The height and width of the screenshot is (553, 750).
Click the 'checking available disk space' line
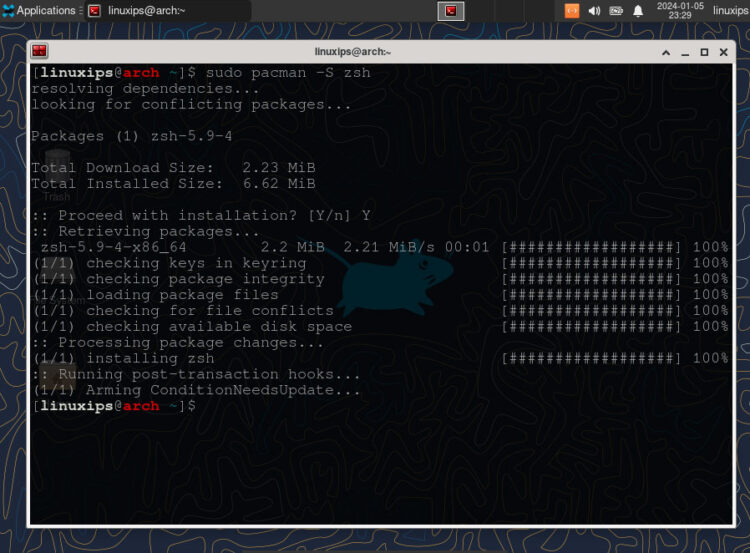tap(192, 327)
